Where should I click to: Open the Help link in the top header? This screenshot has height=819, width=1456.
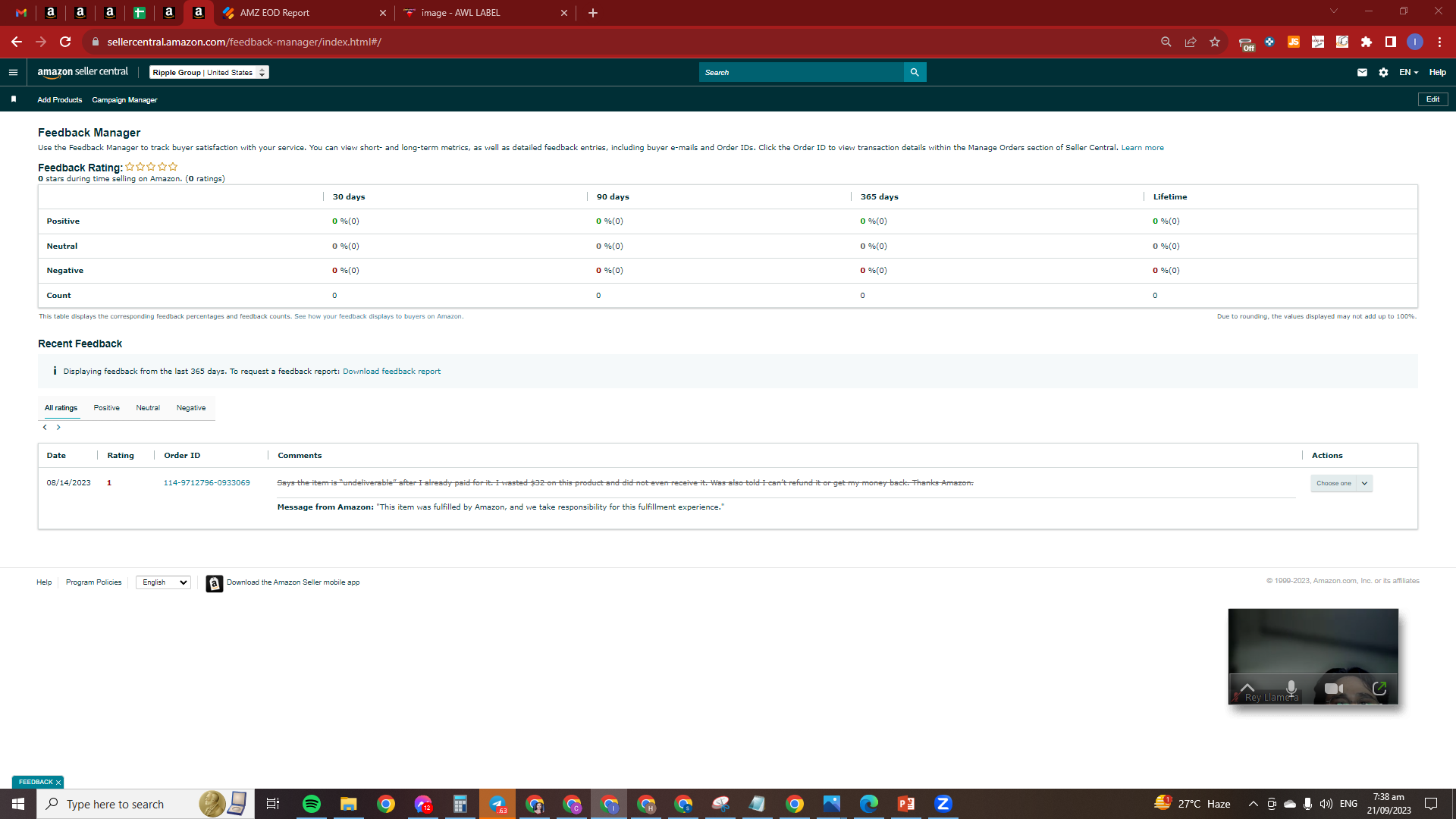1437,73
